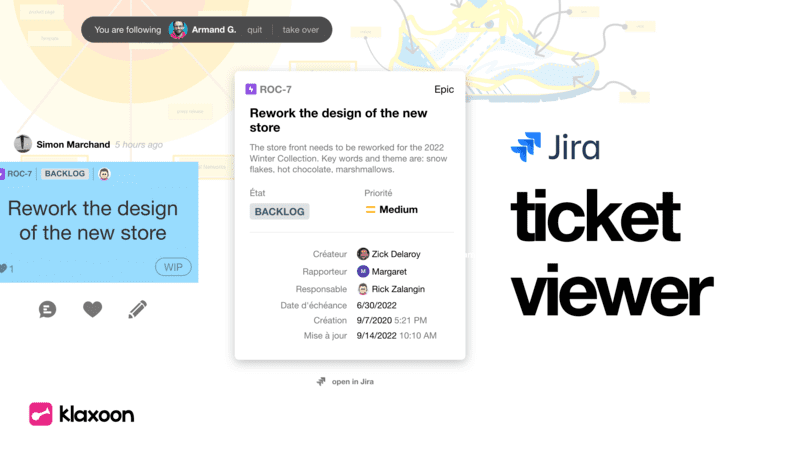Click the assignee avatar on the blue card
Image resolution: width=800 pixels, height=450 pixels.
coord(104,174)
